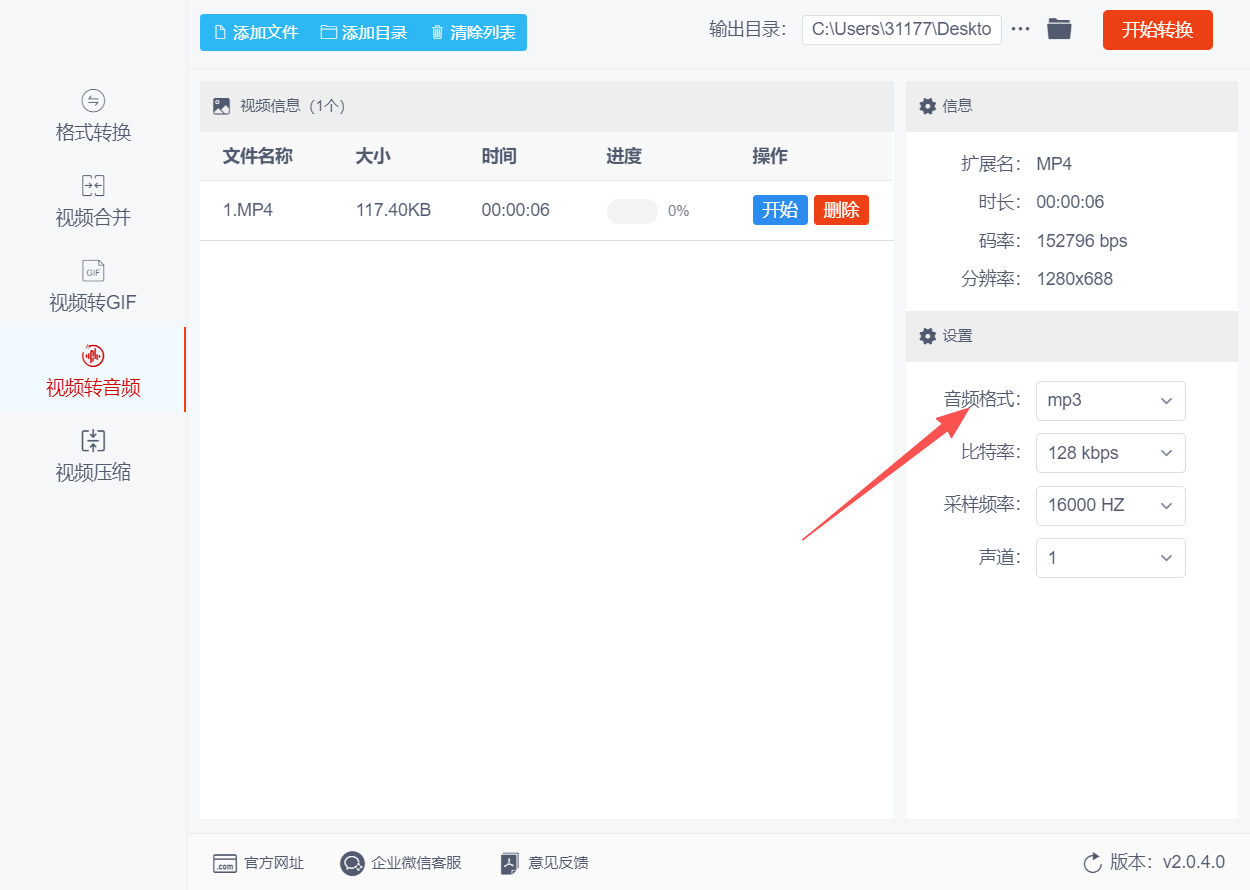The width and height of the screenshot is (1250, 890).
Task: Click the 1280x688 resolution value
Action: [x=1074, y=279]
